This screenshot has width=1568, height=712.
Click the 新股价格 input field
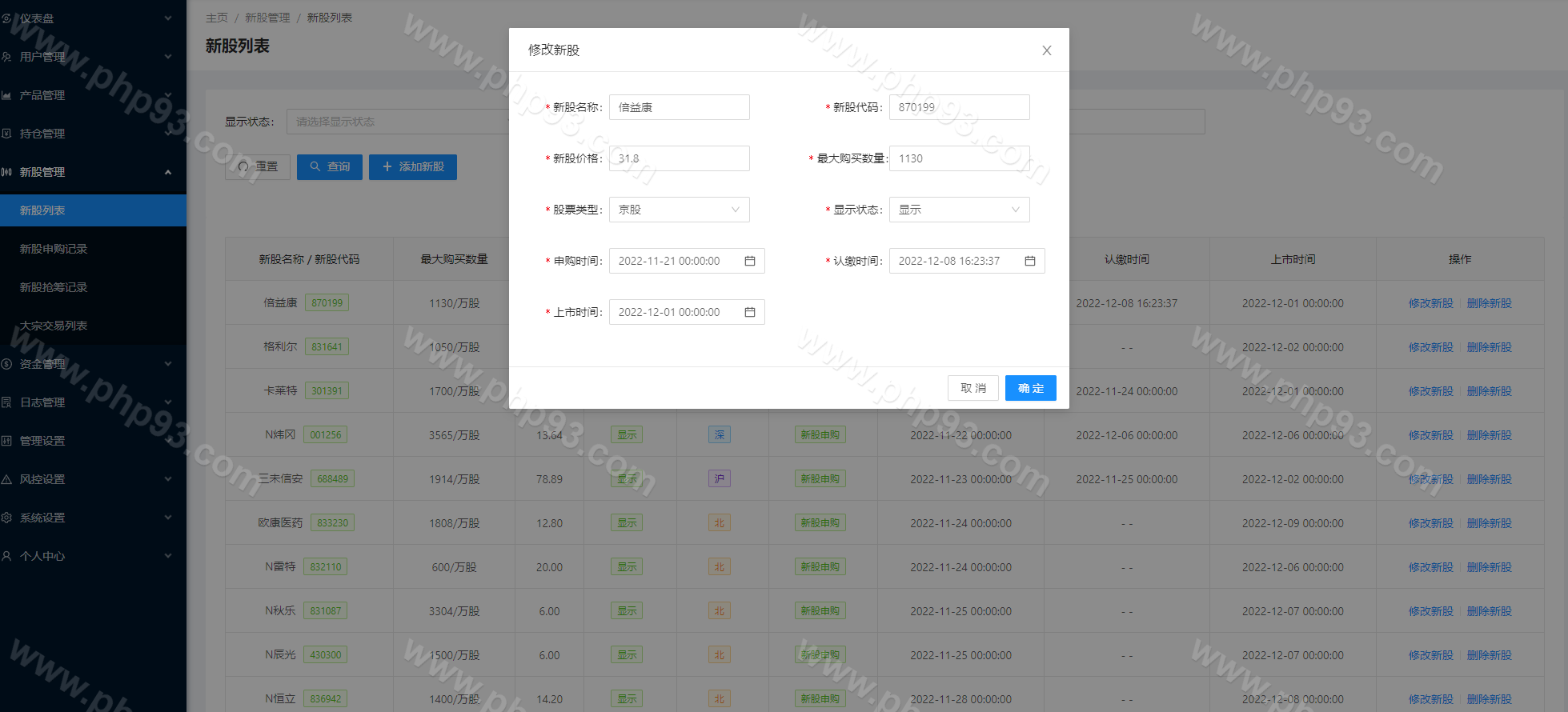[x=679, y=158]
